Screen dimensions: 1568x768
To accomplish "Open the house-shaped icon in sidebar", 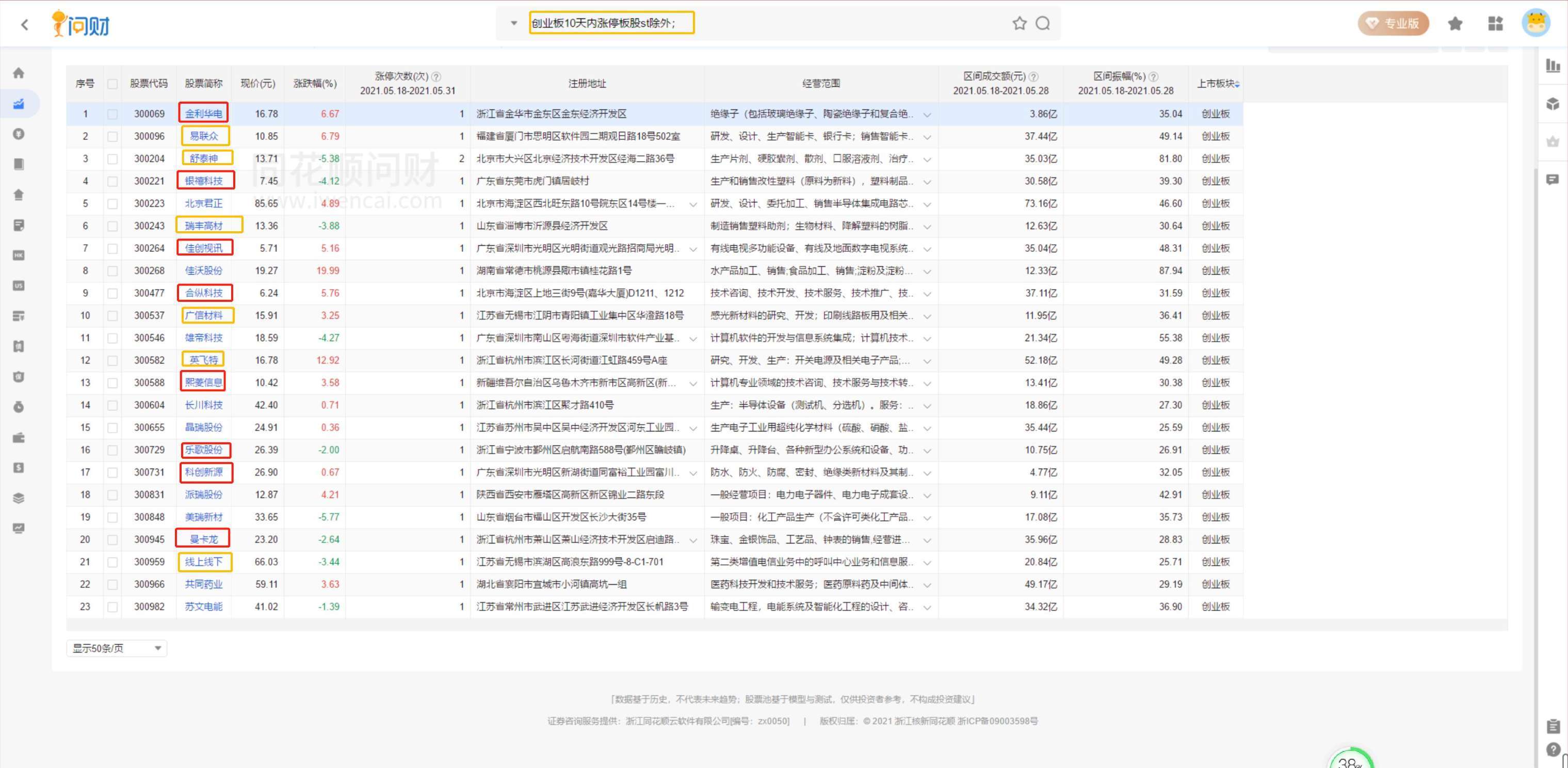I will point(19,195).
